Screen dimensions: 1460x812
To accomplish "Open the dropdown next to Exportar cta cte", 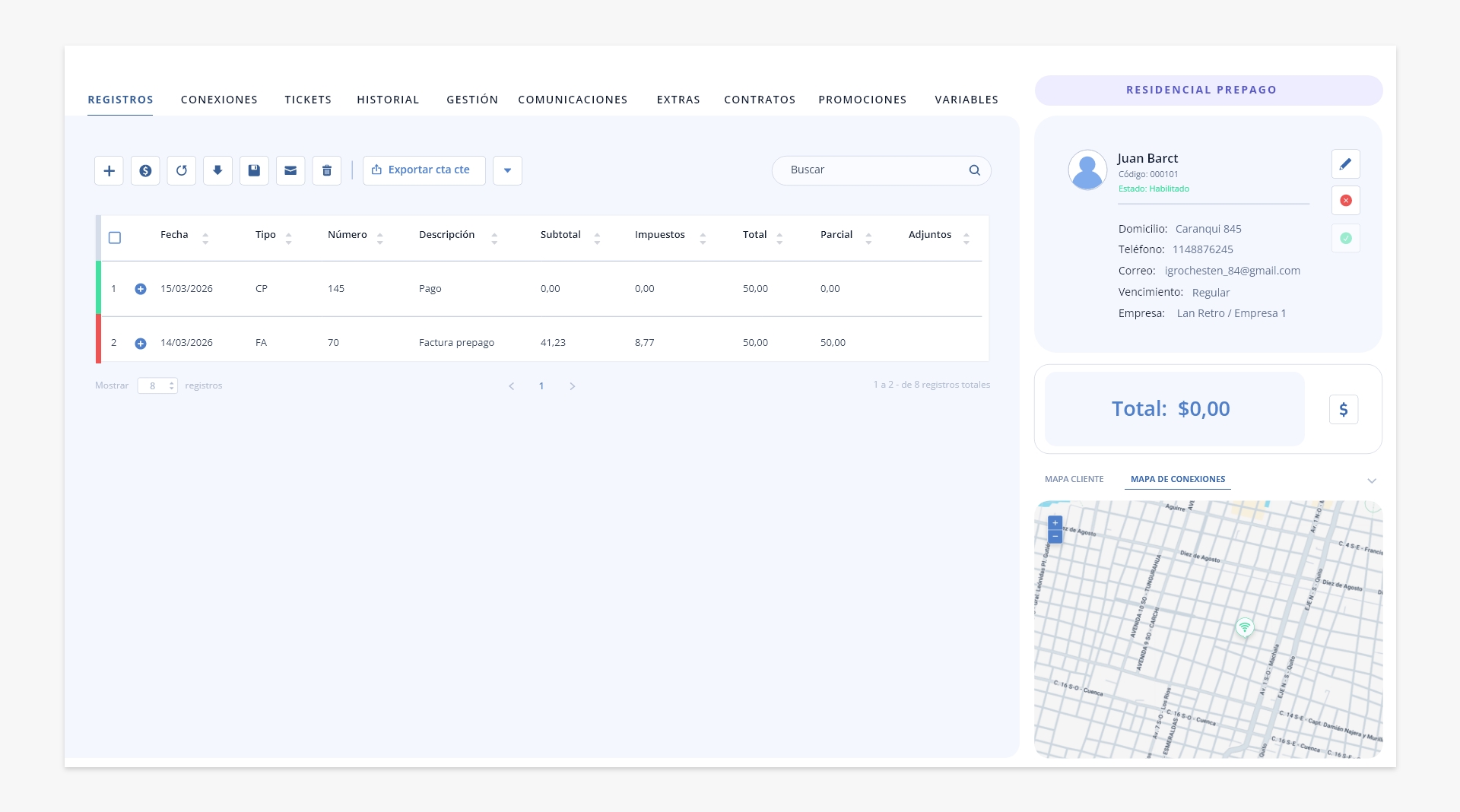I will click(x=507, y=170).
